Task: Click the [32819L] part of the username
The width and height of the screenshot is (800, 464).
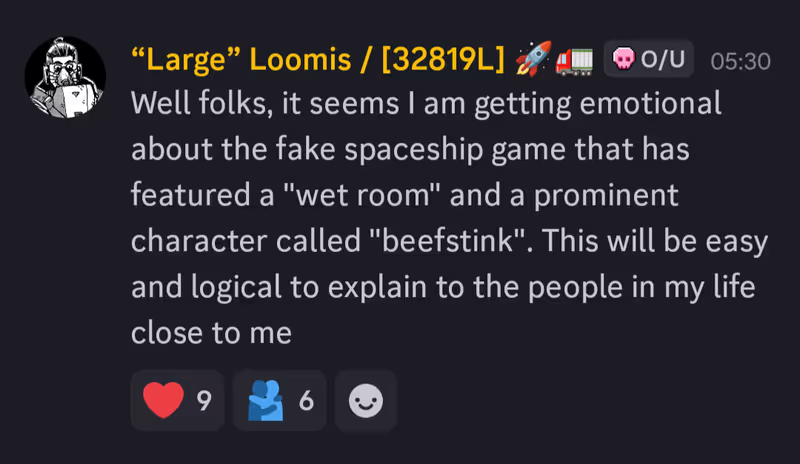Action: [444, 60]
